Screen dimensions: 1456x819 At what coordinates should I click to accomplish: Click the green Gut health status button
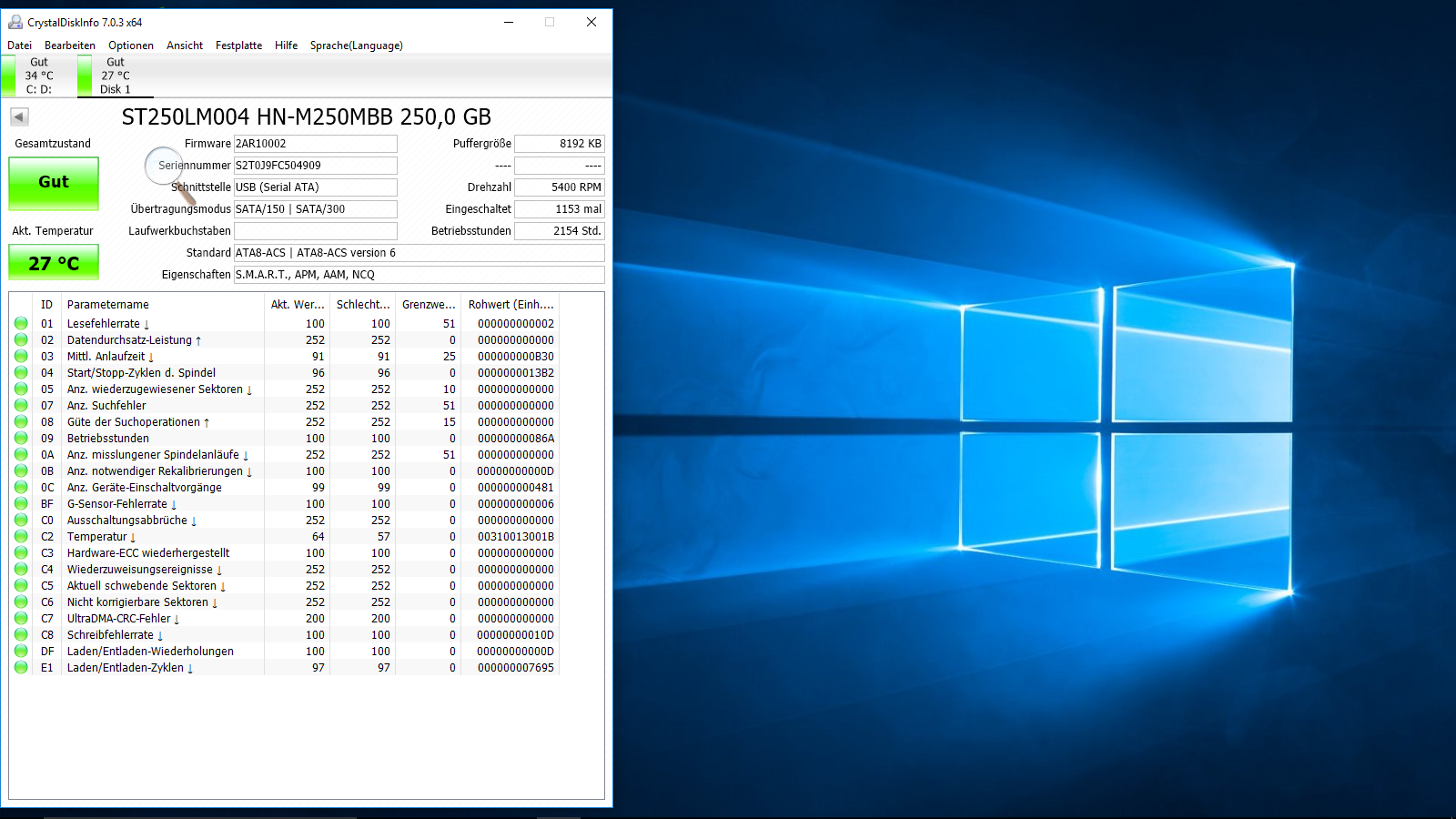pos(54,183)
